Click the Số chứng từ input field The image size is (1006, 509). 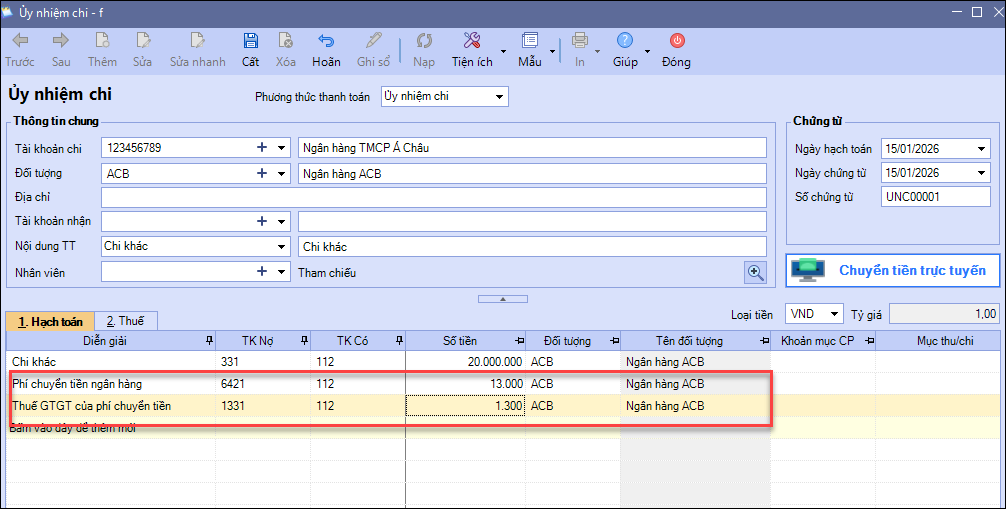pyautogui.click(x=935, y=197)
